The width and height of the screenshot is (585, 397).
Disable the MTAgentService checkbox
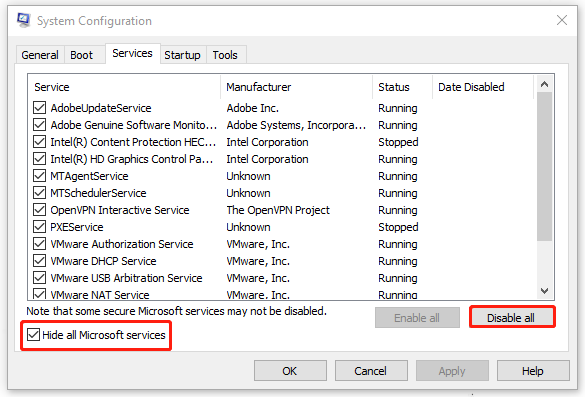[x=40, y=176]
